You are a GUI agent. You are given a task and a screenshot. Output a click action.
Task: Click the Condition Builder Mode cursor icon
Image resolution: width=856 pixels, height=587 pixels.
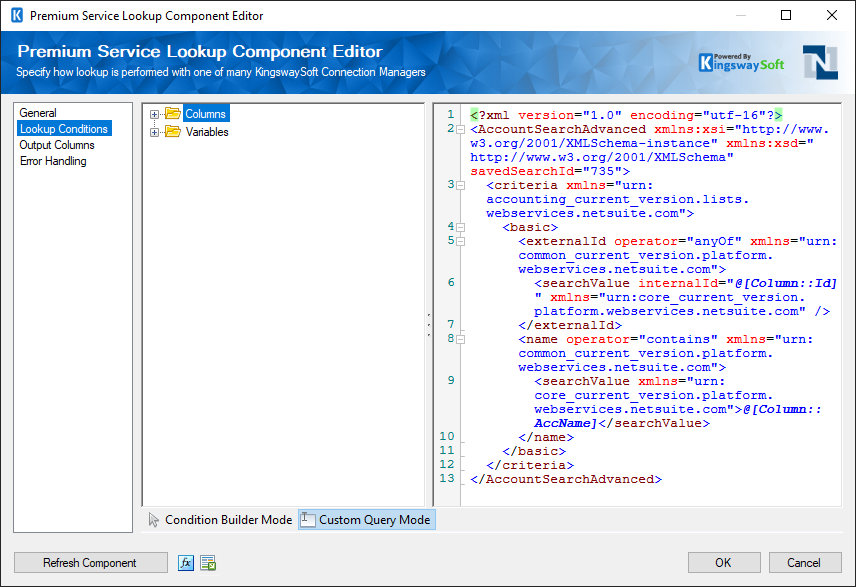click(153, 520)
